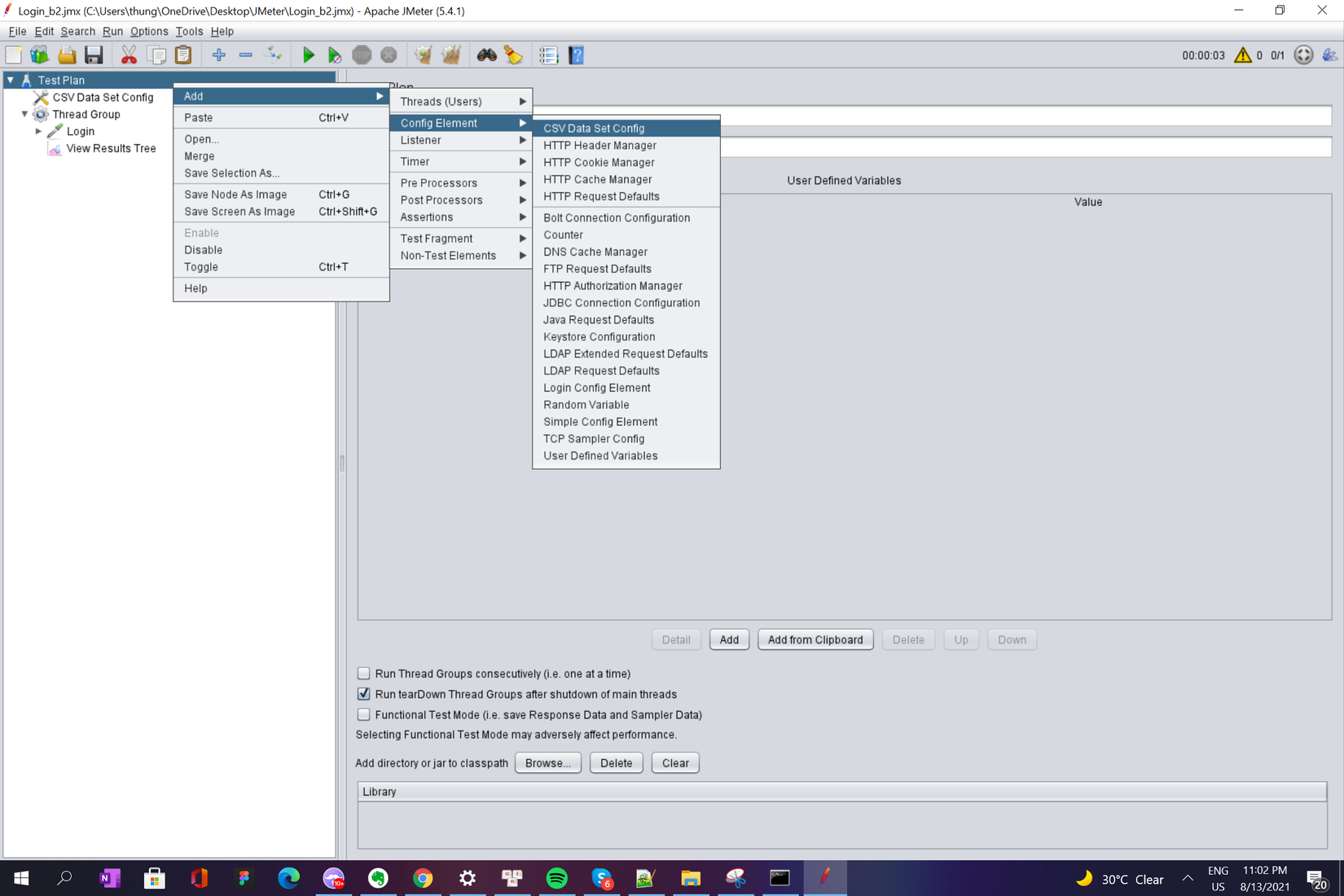Open the Test Fragment submenu
The image size is (1344, 896).
tap(461, 238)
